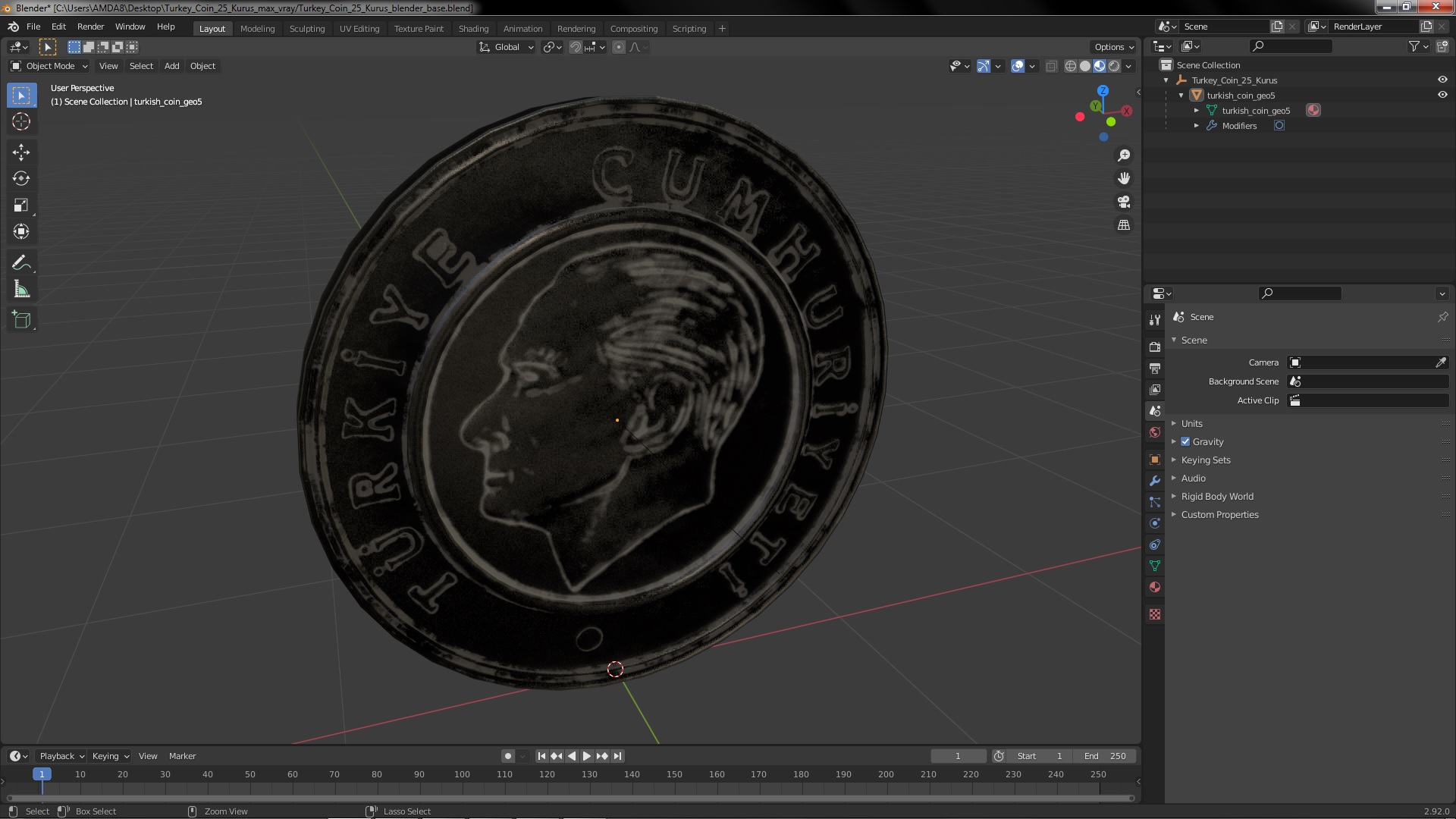
Task: Switch to the Sculpting workspace tab
Action: 307,29
